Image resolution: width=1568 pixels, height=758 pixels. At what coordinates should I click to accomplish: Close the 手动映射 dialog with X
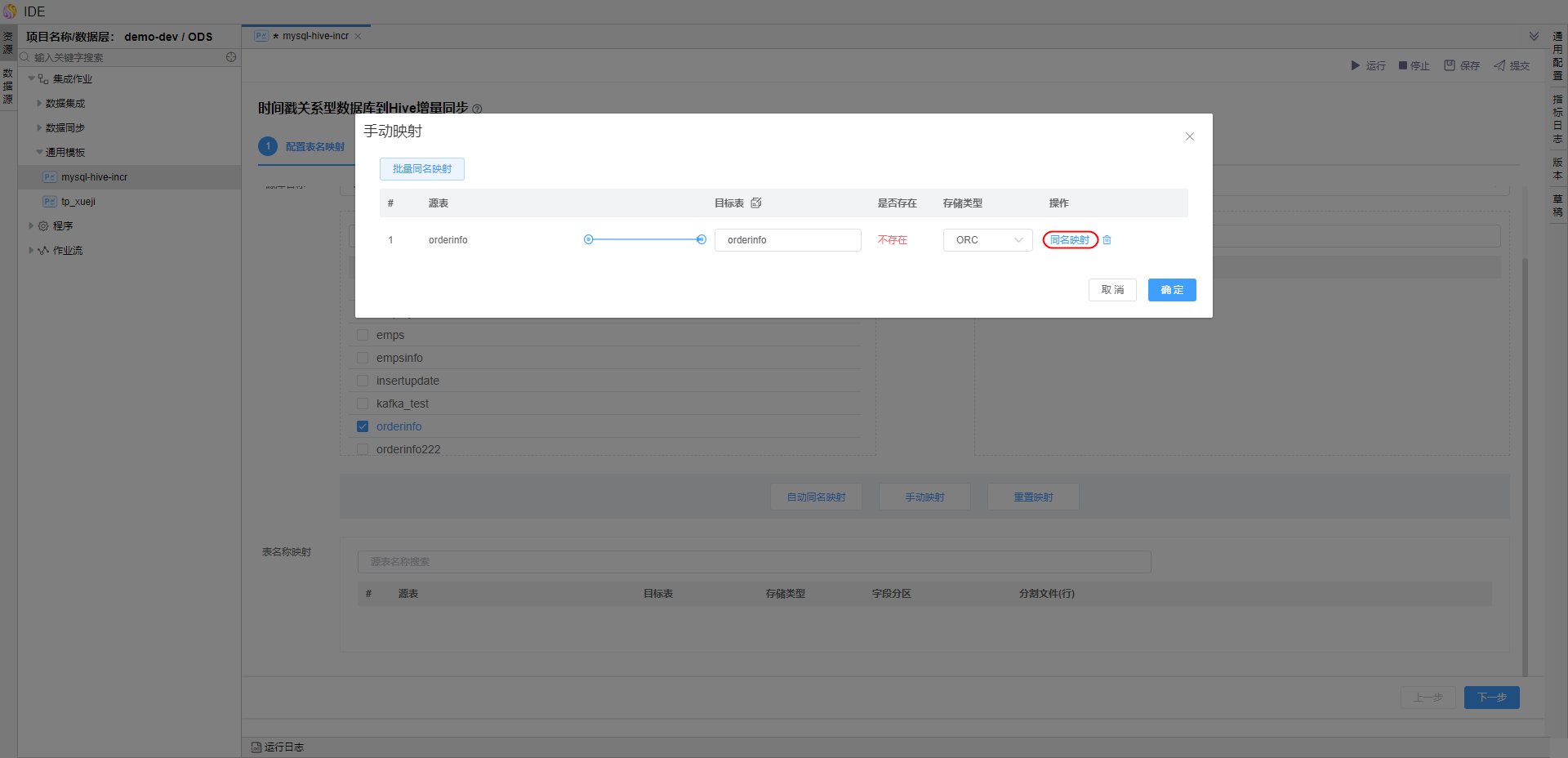[x=1190, y=136]
